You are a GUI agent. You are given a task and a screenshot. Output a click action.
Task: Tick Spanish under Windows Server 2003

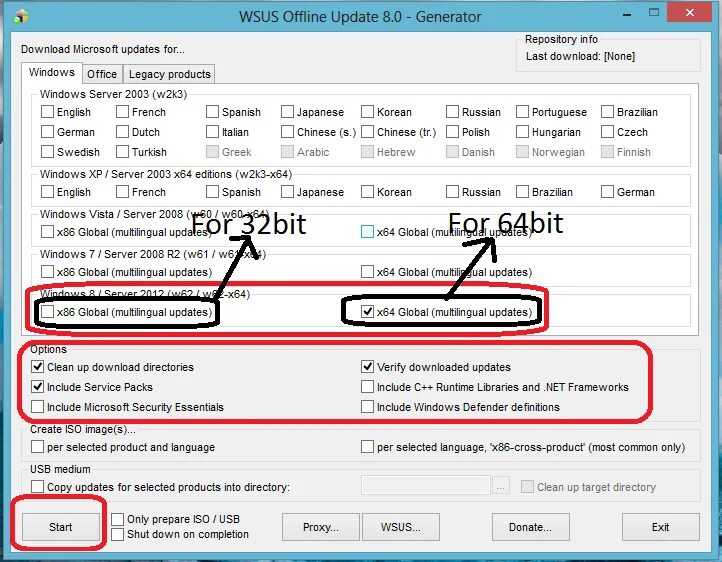pos(212,112)
